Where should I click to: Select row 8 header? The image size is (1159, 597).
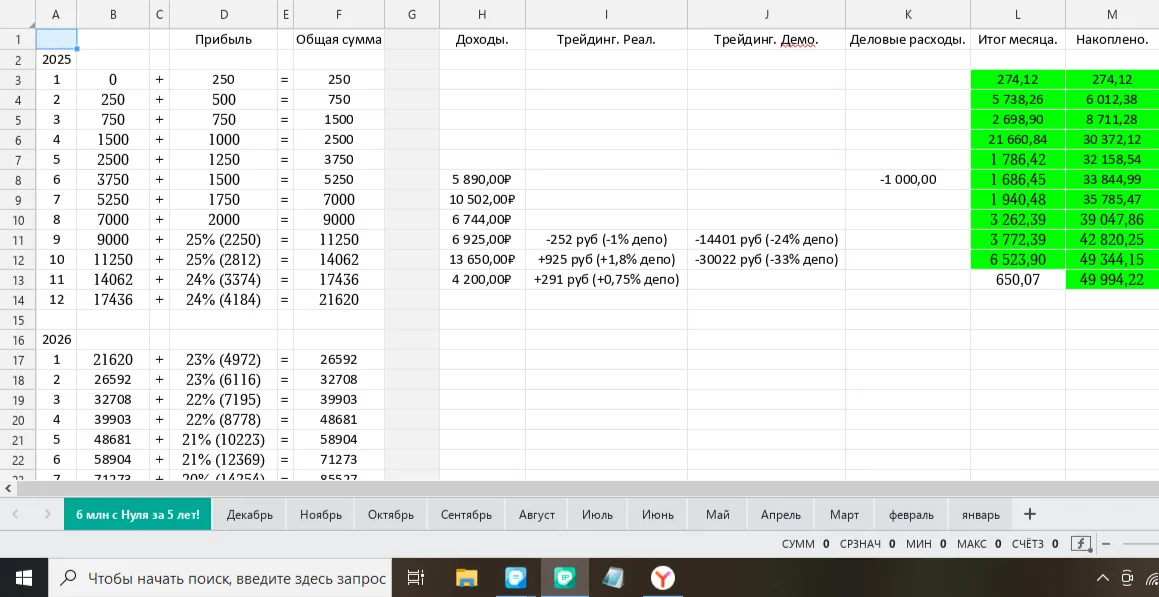tap(18, 180)
